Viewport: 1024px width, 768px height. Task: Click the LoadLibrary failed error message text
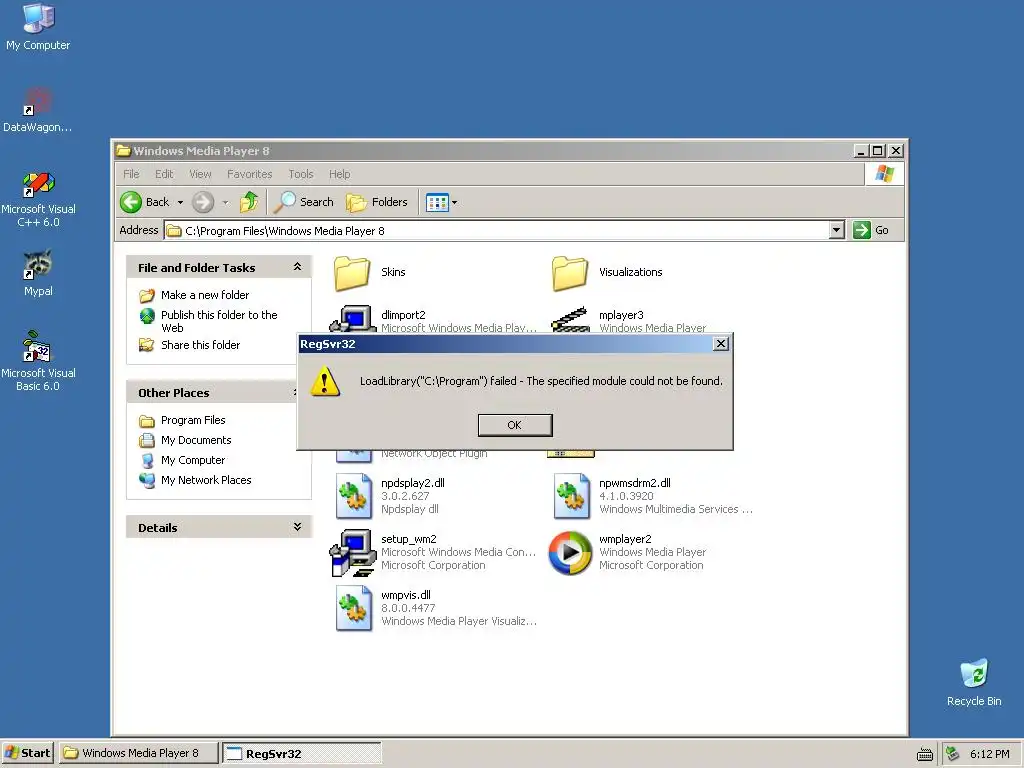[541, 381]
